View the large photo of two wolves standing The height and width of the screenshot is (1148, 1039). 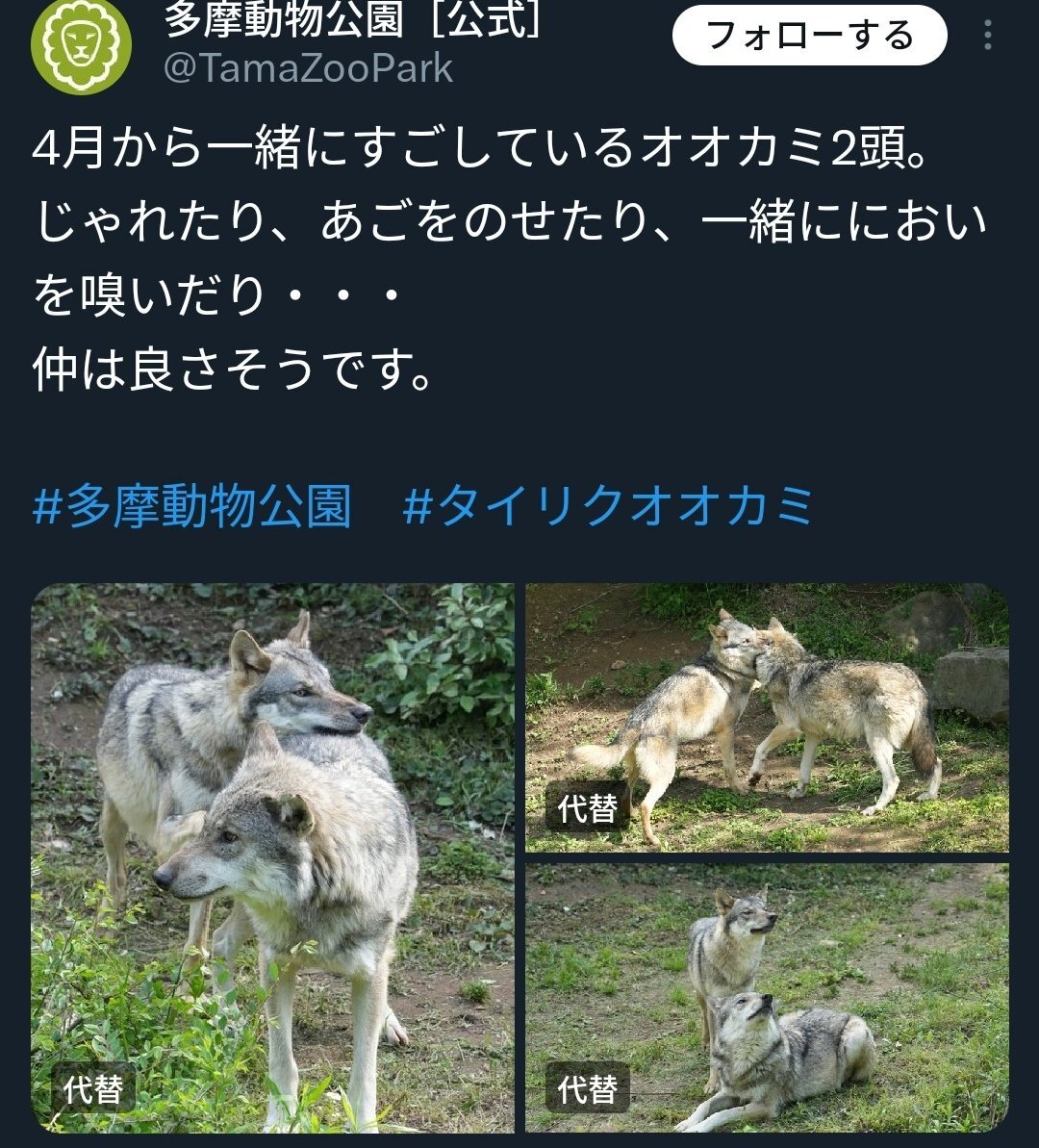pyautogui.click(x=272, y=858)
